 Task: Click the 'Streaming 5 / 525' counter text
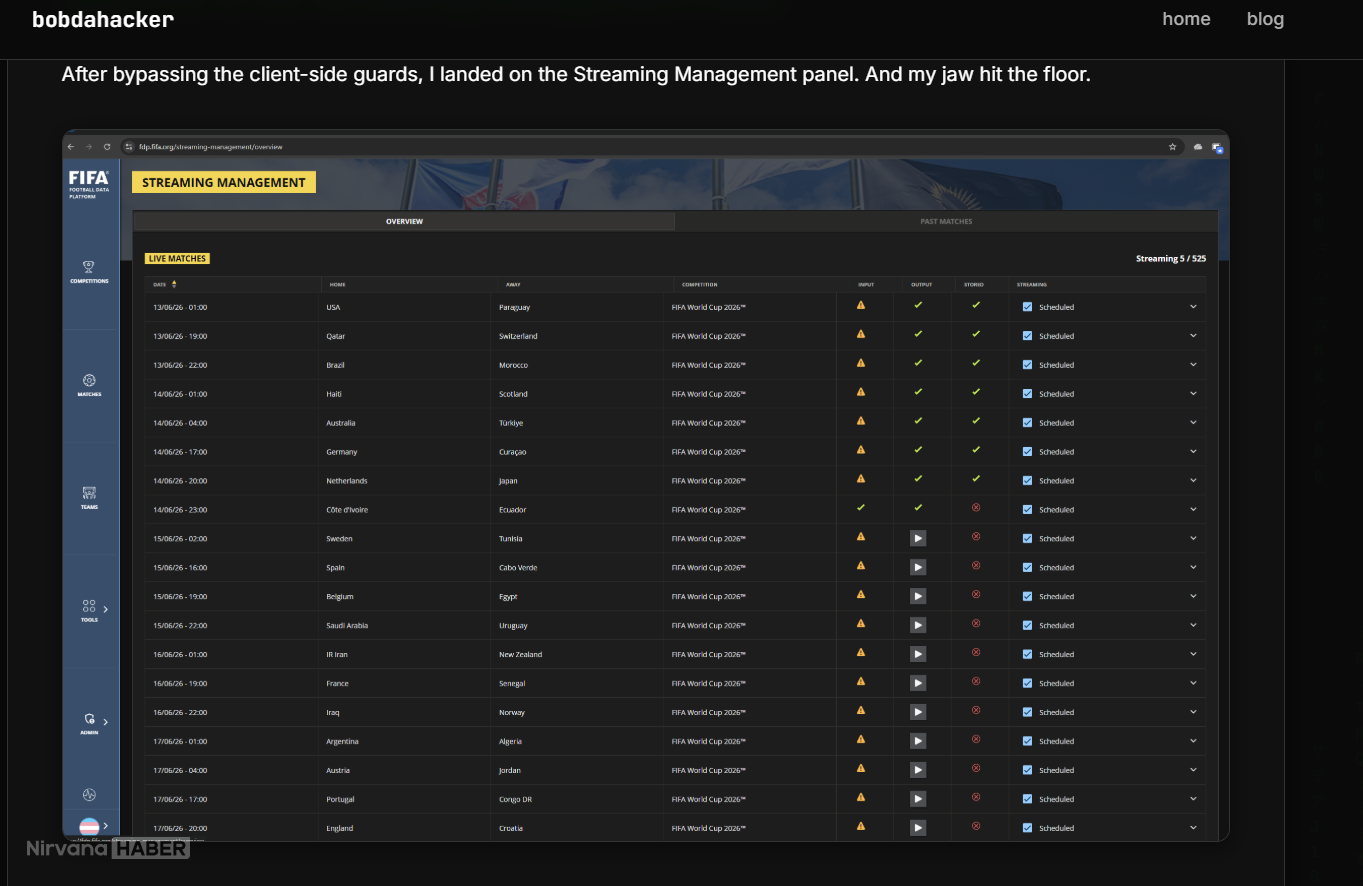tap(1171, 258)
